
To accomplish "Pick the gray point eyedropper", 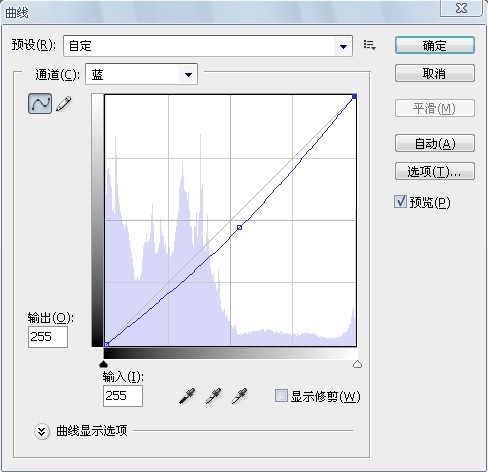I will [x=213, y=396].
